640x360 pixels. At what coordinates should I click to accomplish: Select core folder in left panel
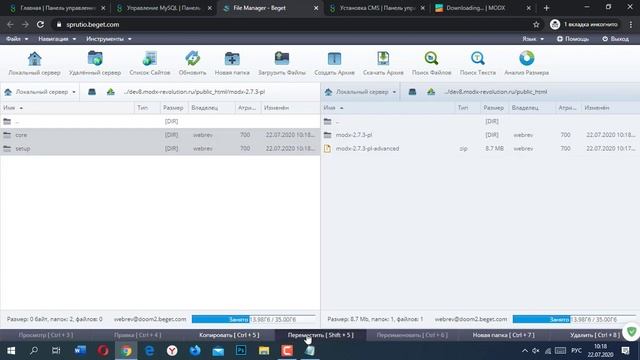click(160, 135)
